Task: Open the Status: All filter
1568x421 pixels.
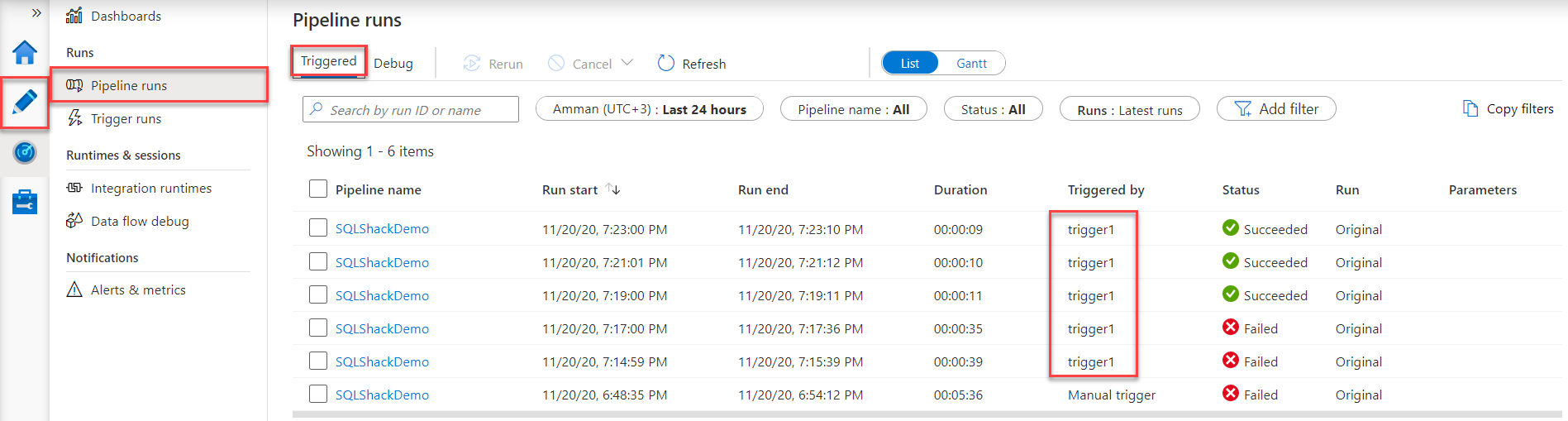Action: pos(993,109)
